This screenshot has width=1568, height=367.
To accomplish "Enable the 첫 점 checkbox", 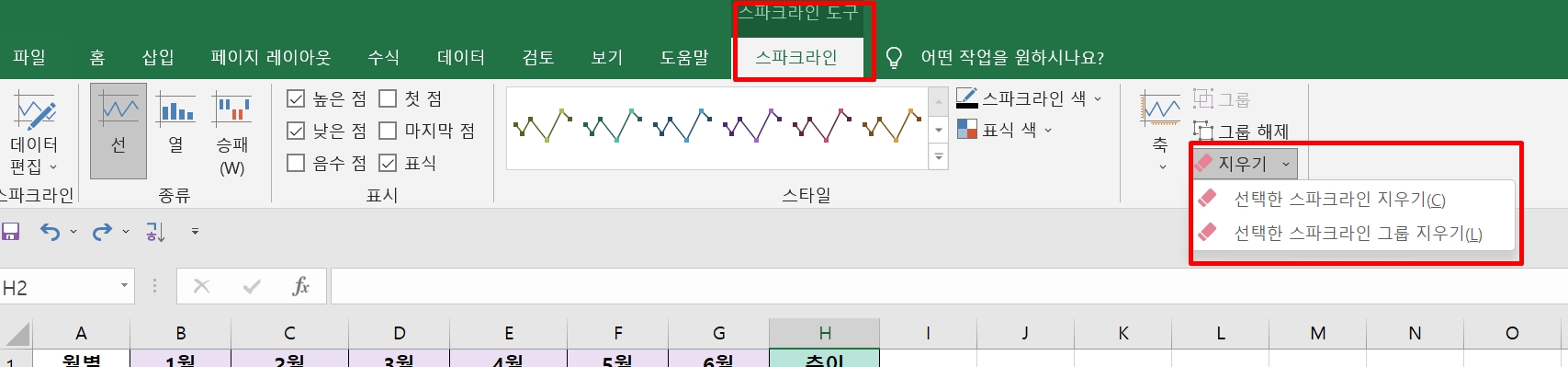I will [x=388, y=98].
